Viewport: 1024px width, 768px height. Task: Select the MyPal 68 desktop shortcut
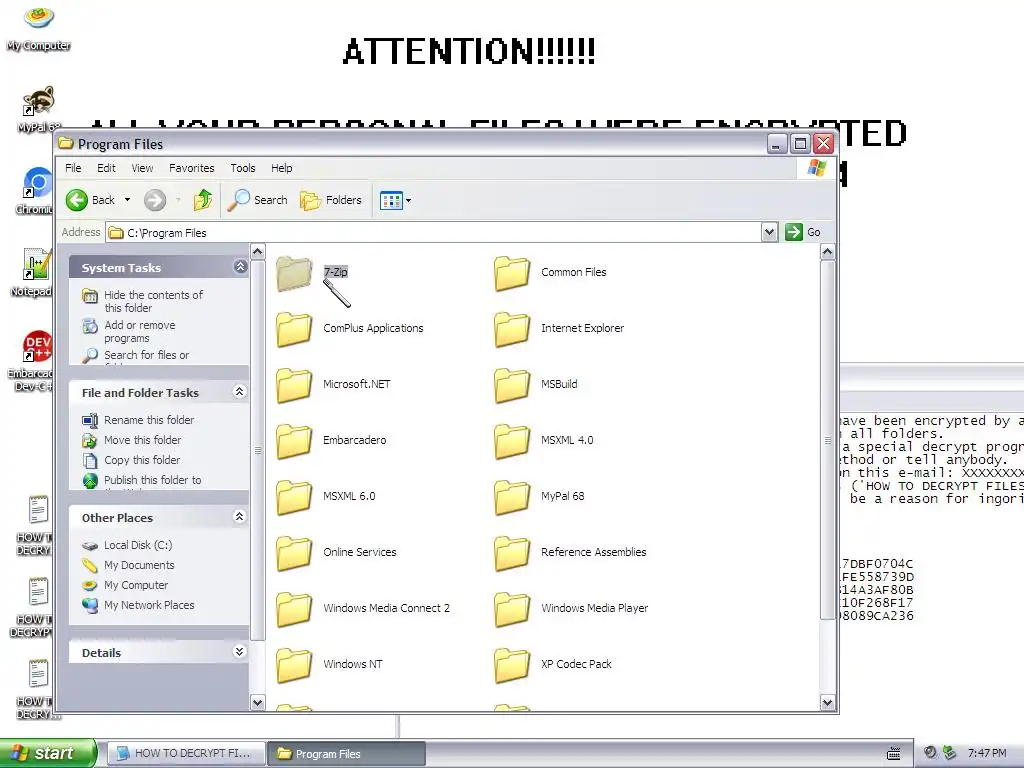39,108
